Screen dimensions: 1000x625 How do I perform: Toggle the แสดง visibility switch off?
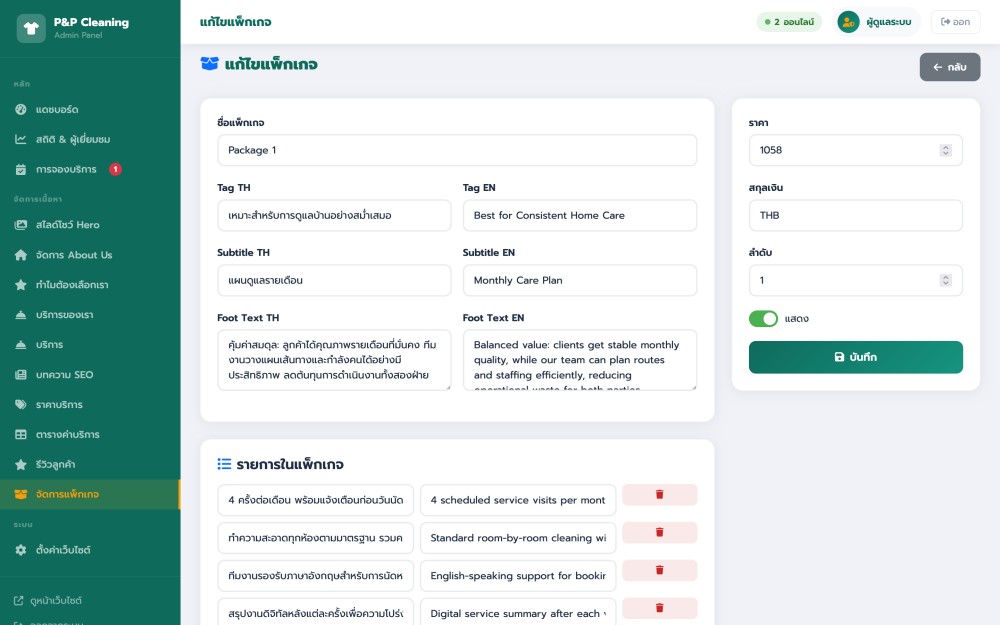[x=763, y=319]
